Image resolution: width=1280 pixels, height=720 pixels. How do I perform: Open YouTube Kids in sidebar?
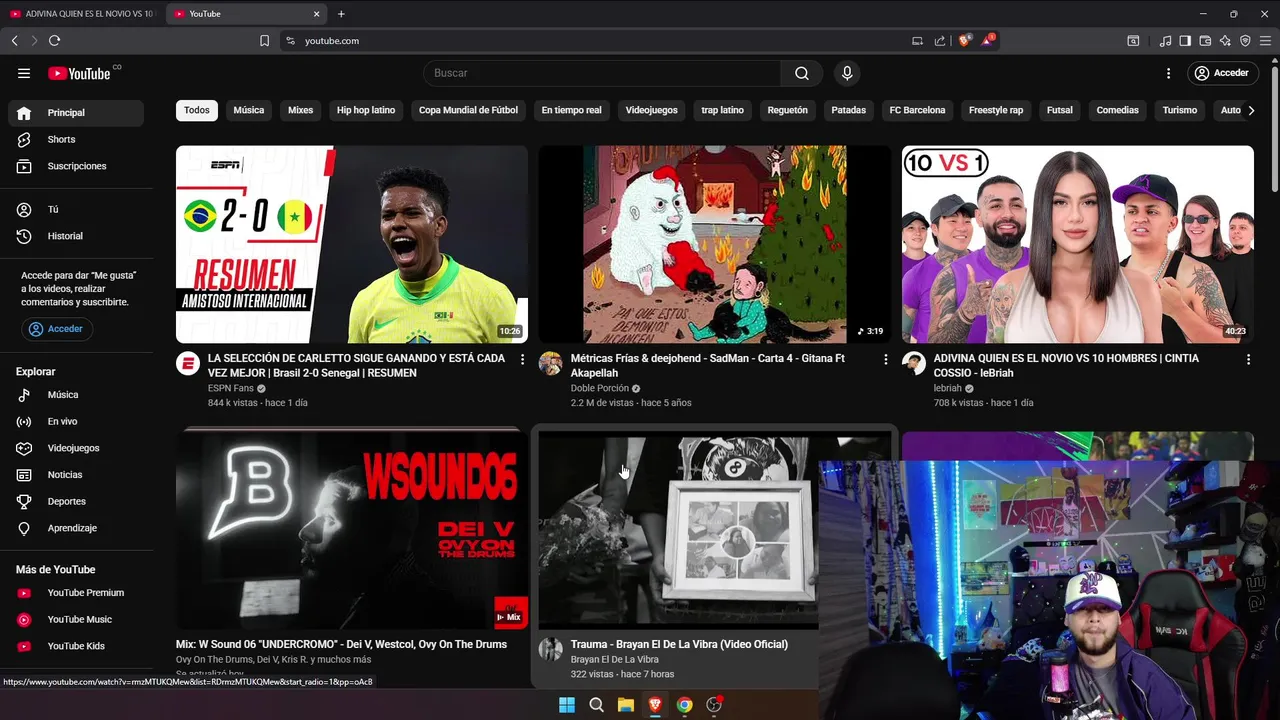click(76, 646)
